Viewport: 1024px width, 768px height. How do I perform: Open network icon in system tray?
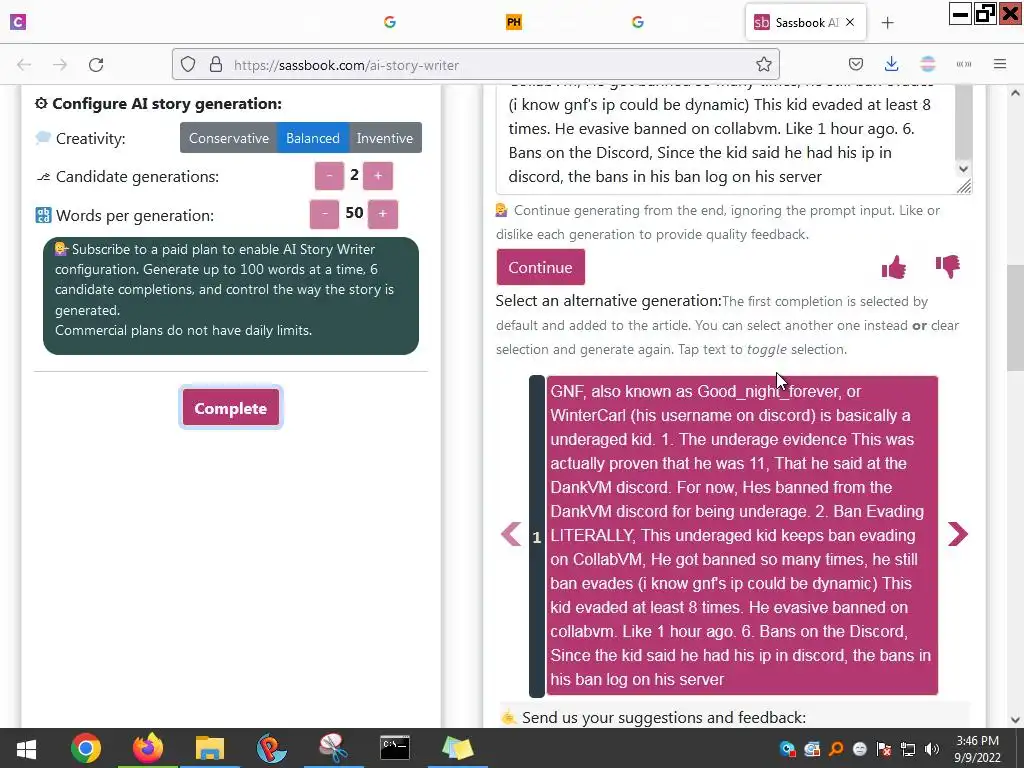click(908, 749)
